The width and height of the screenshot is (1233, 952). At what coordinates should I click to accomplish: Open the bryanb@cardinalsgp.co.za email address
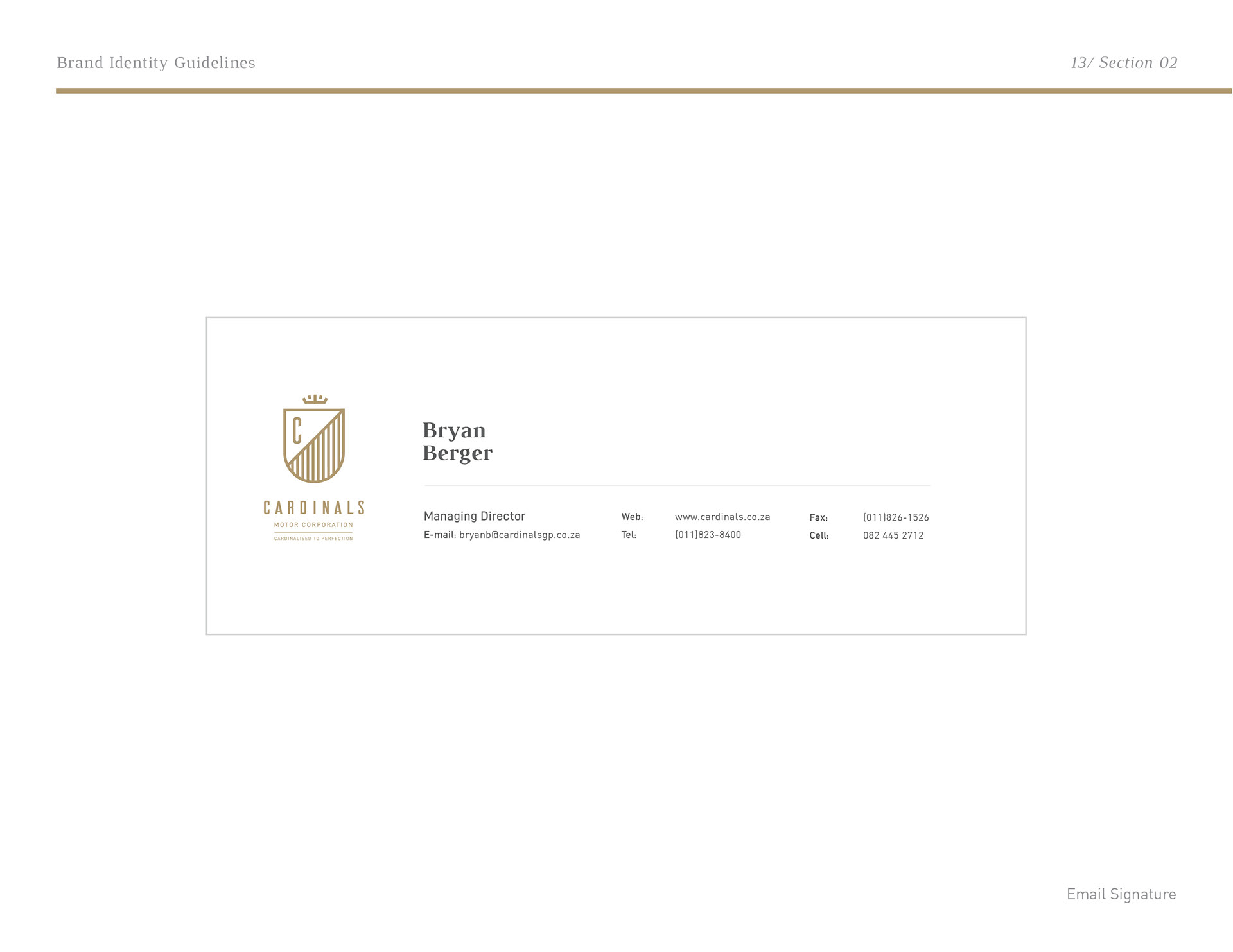(520, 535)
